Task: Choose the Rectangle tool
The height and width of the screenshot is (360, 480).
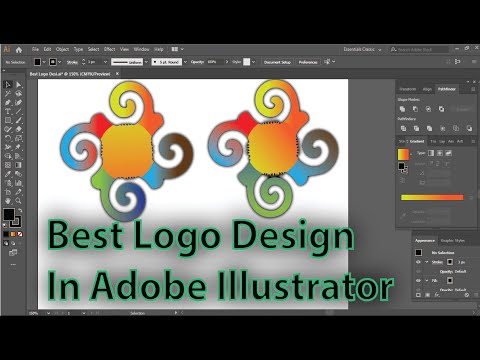Action: click(x=8, y=120)
